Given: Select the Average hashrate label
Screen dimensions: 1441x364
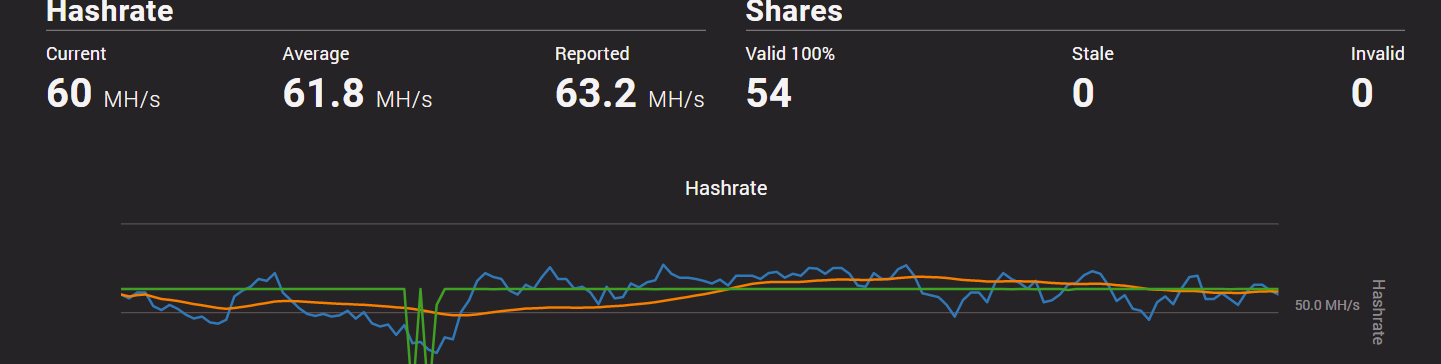Looking at the screenshot, I should point(316,54).
